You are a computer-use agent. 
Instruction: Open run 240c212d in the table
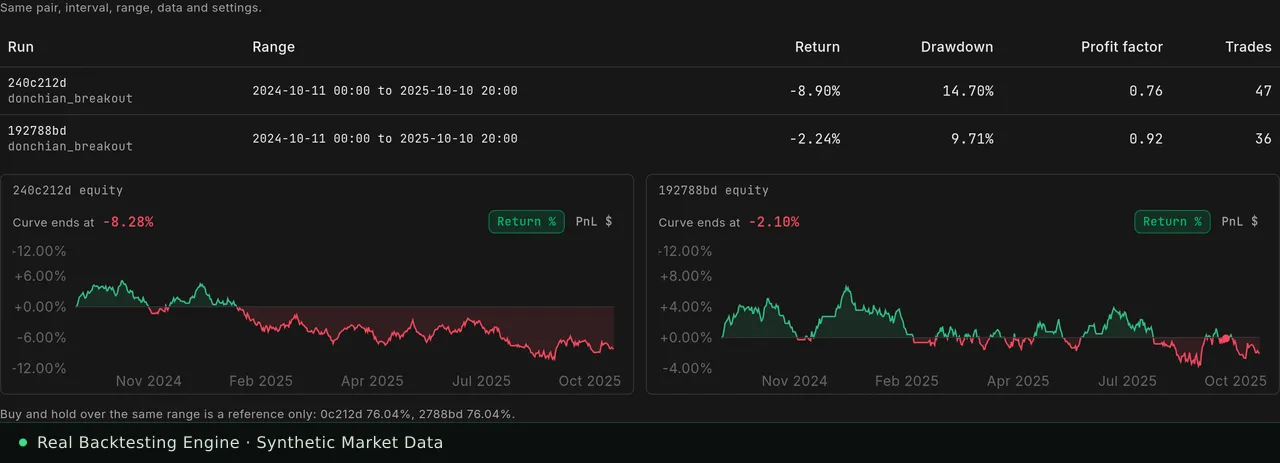tap(38, 83)
